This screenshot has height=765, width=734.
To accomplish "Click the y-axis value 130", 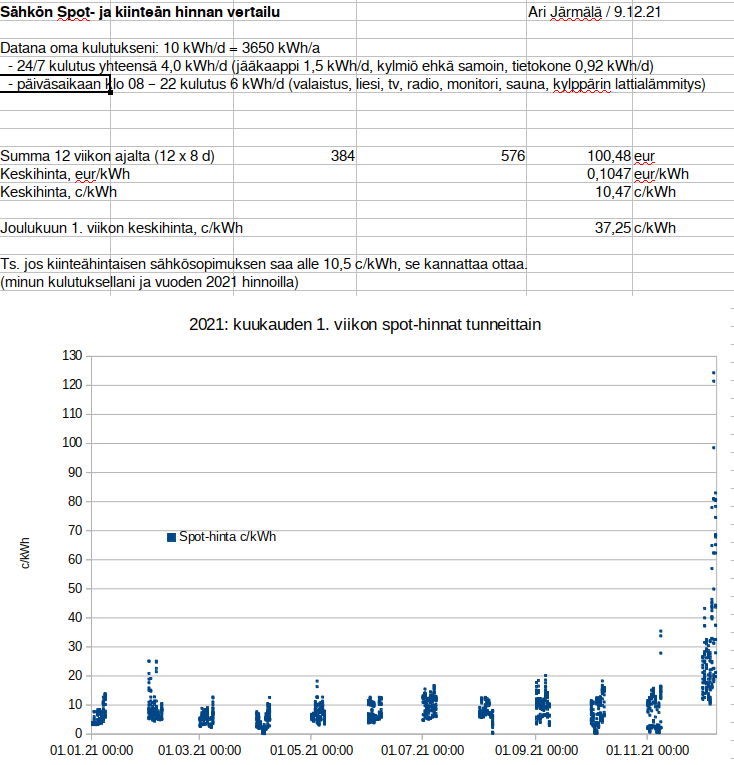I will coord(70,355).
